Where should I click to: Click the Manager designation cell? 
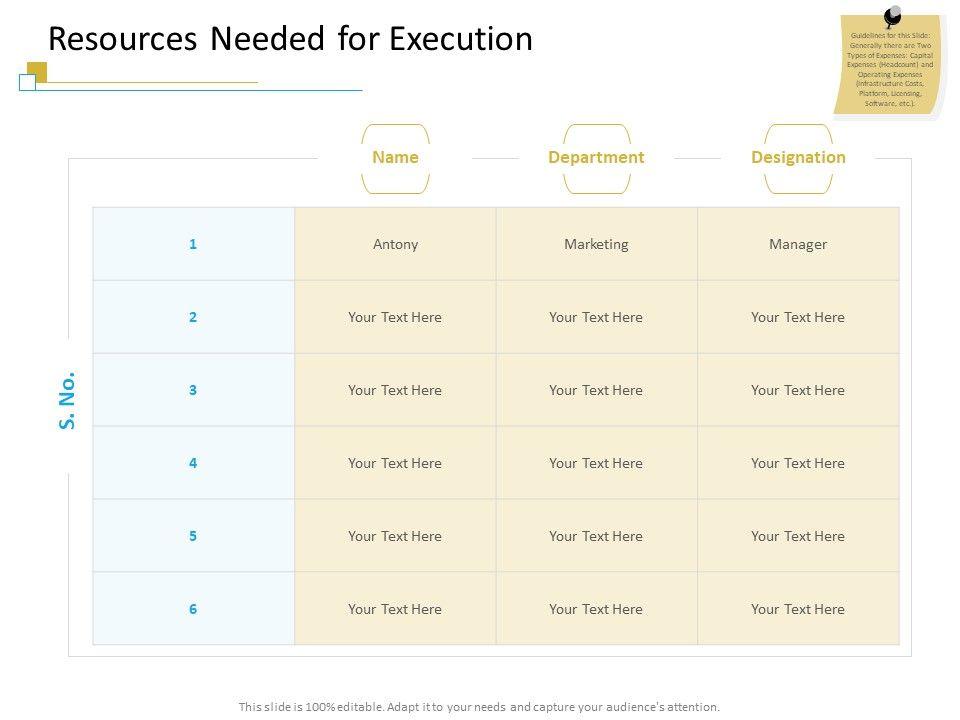(x=798, y=244)
